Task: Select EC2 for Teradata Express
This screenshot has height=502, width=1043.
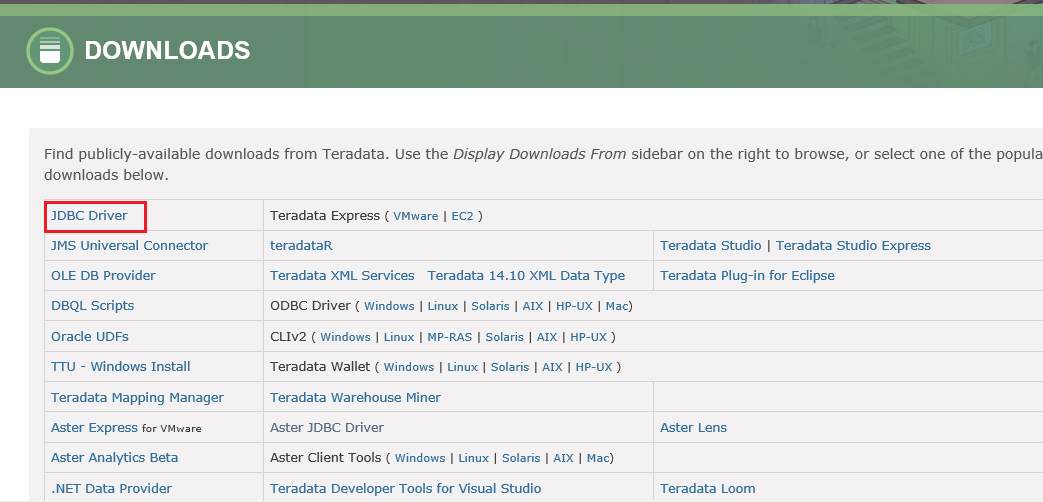Action: click(x=462, y=216)
